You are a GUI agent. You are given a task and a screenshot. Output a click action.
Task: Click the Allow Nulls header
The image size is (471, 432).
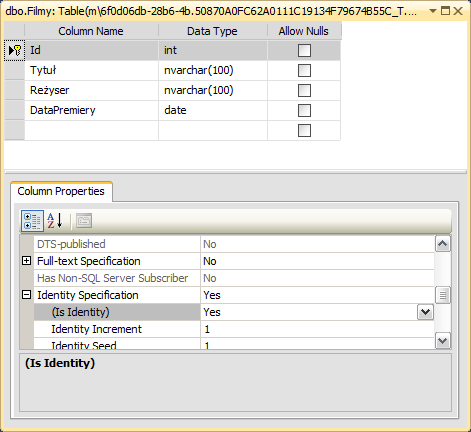304,31
